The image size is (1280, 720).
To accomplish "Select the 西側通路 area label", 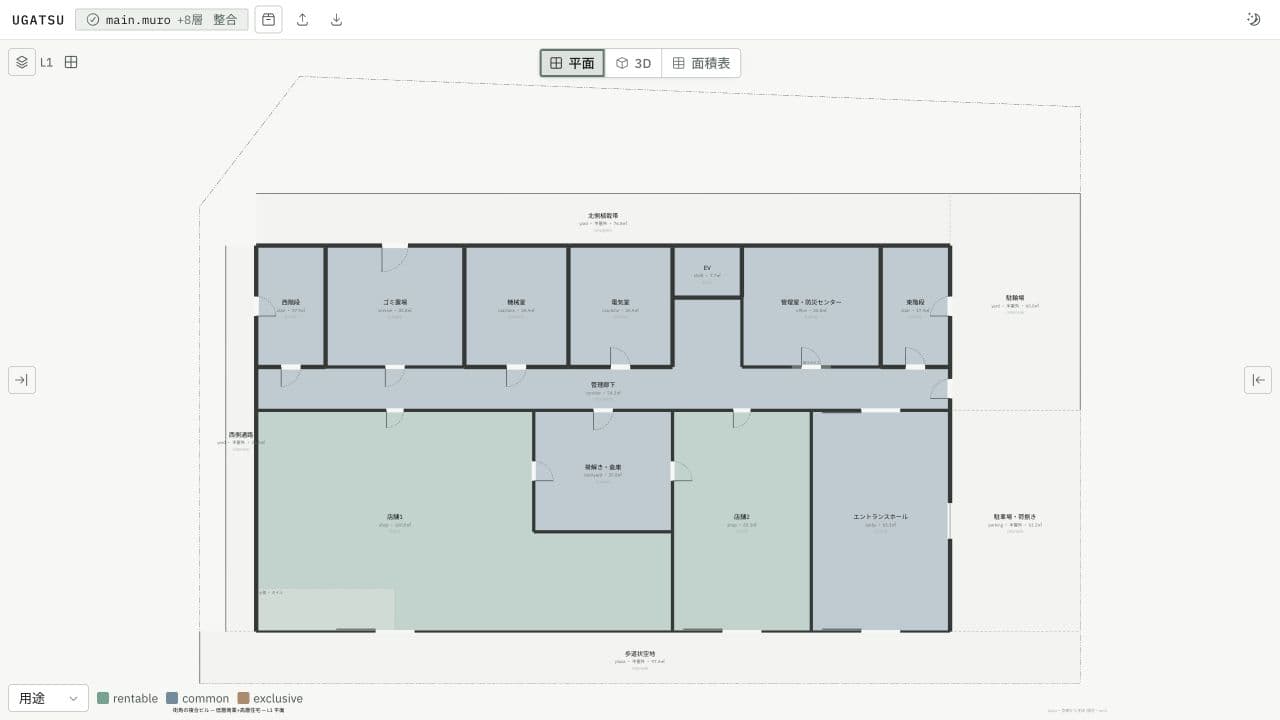I will tap(241, 435).
